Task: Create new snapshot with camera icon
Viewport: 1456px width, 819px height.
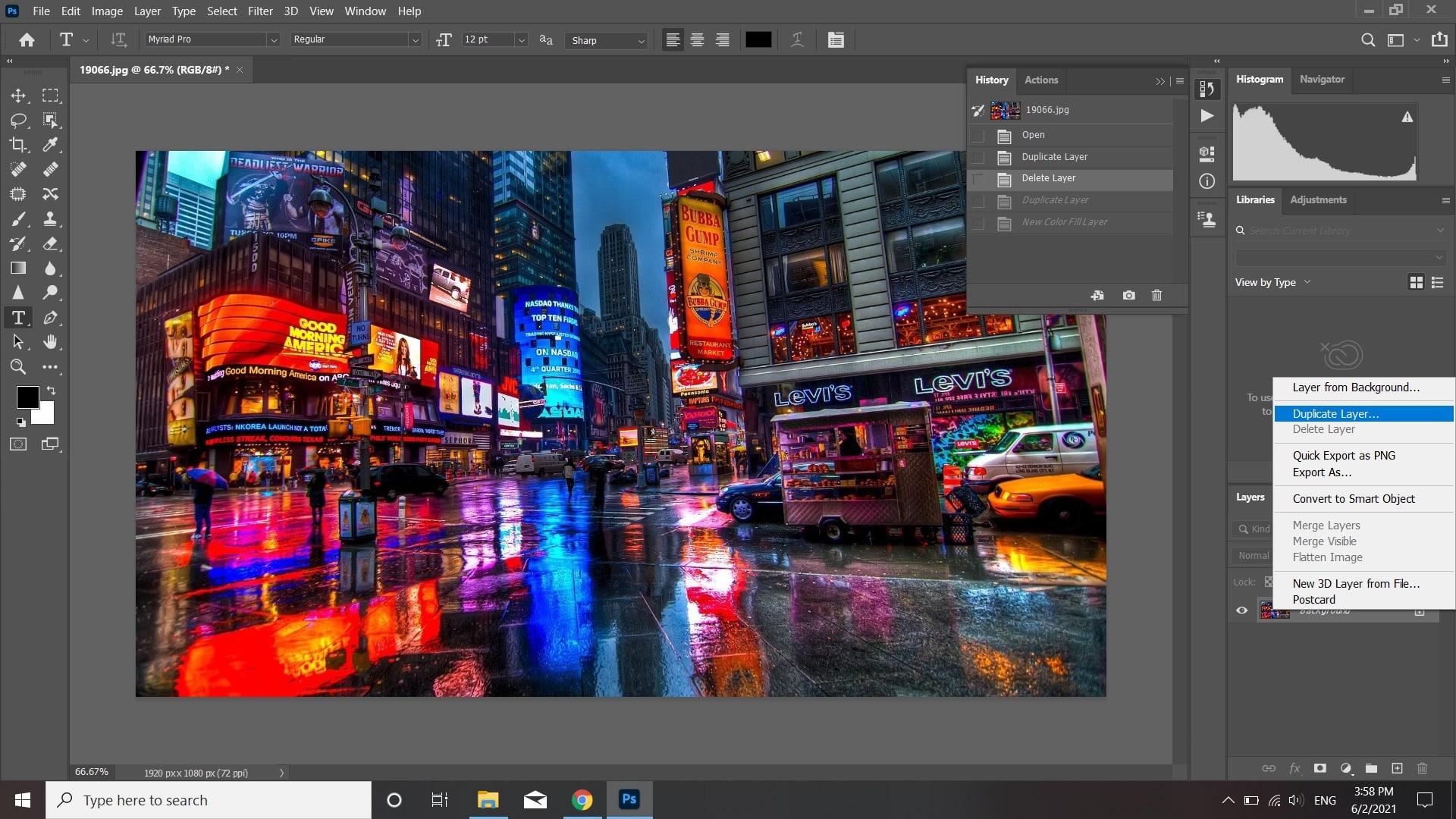Action: [1129, 295]
